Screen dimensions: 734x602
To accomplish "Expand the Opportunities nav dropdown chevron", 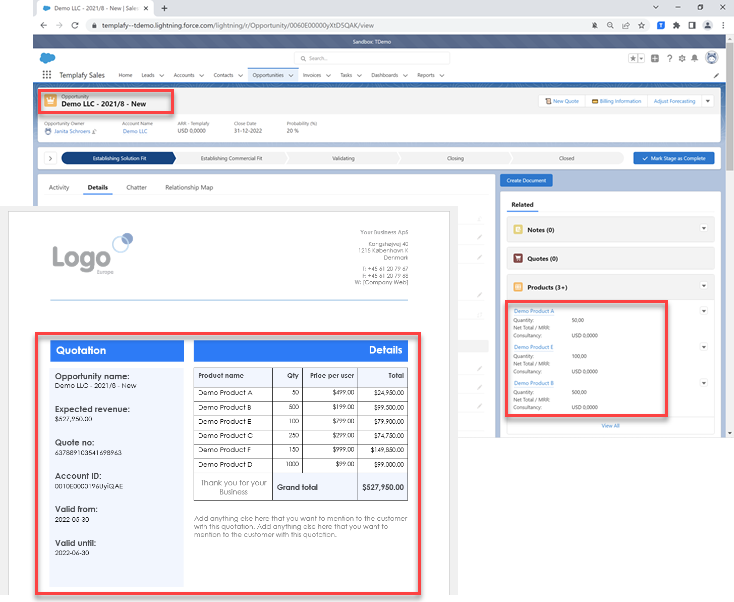I will pos(291,75).
